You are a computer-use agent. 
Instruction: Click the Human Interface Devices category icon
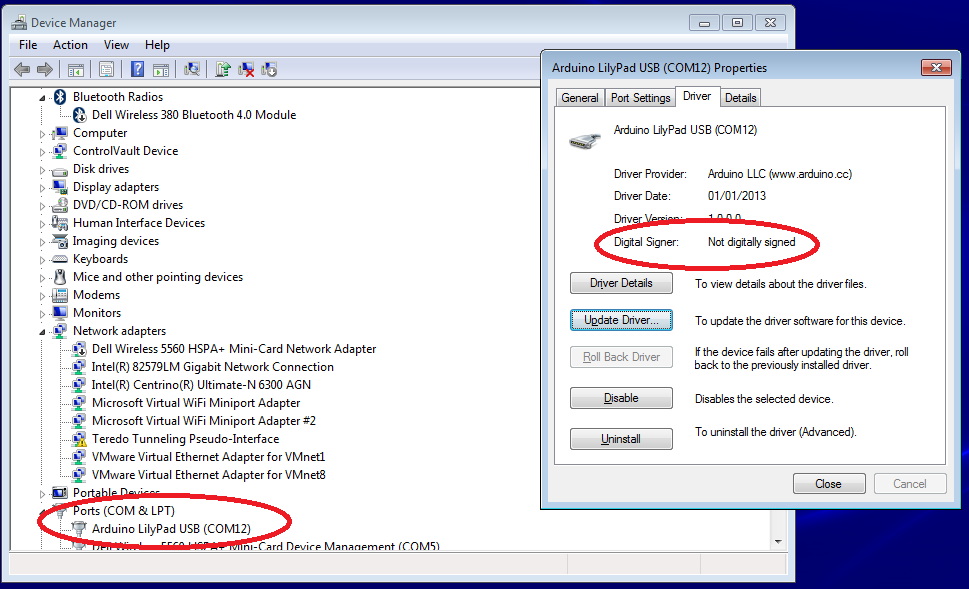pyautogui.click(x=60, y=222)
